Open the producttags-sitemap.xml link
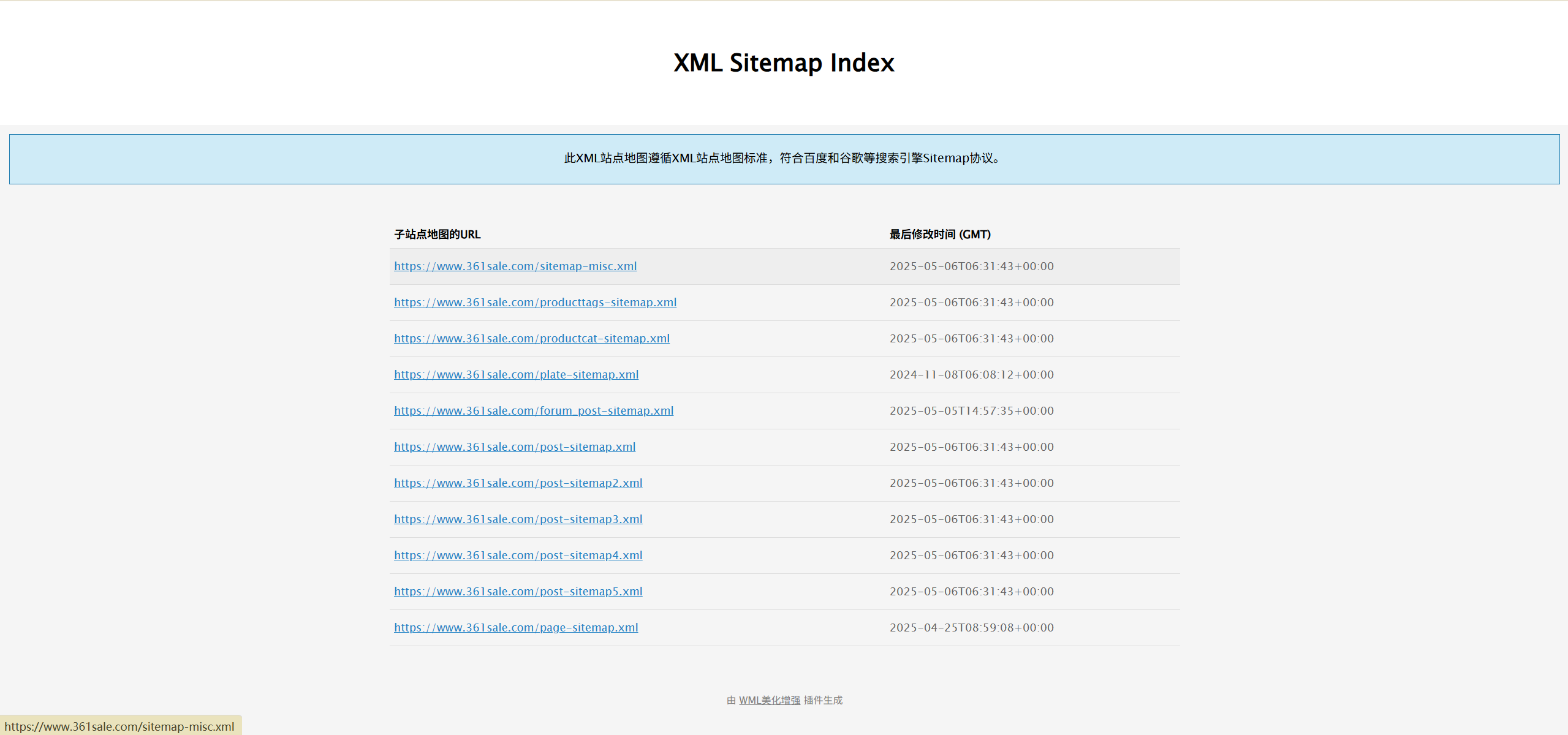 coord(535,303)
